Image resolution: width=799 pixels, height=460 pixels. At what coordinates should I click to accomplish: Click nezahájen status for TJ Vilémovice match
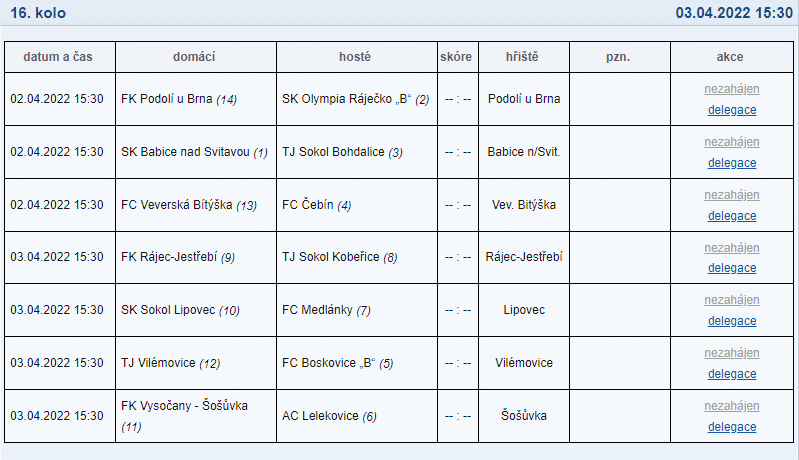tap(732, 353)
